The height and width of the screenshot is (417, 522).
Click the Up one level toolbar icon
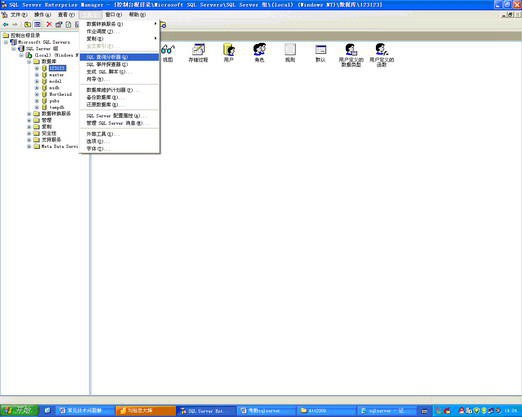click(28, 25)
